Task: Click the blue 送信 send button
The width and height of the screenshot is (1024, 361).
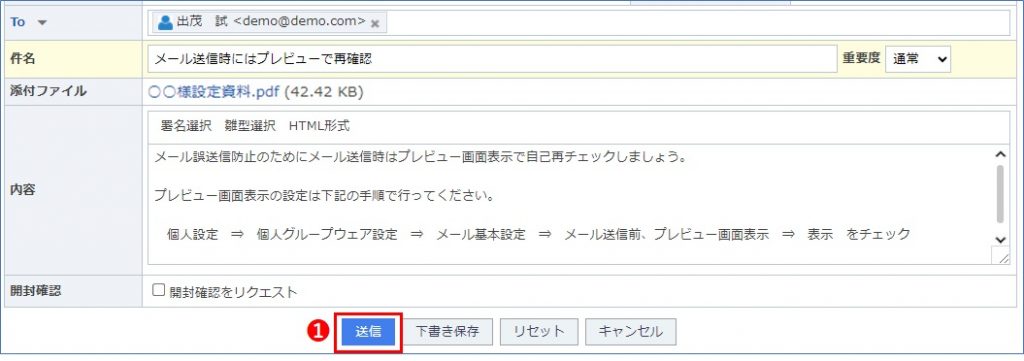Action: click(368, 332)
